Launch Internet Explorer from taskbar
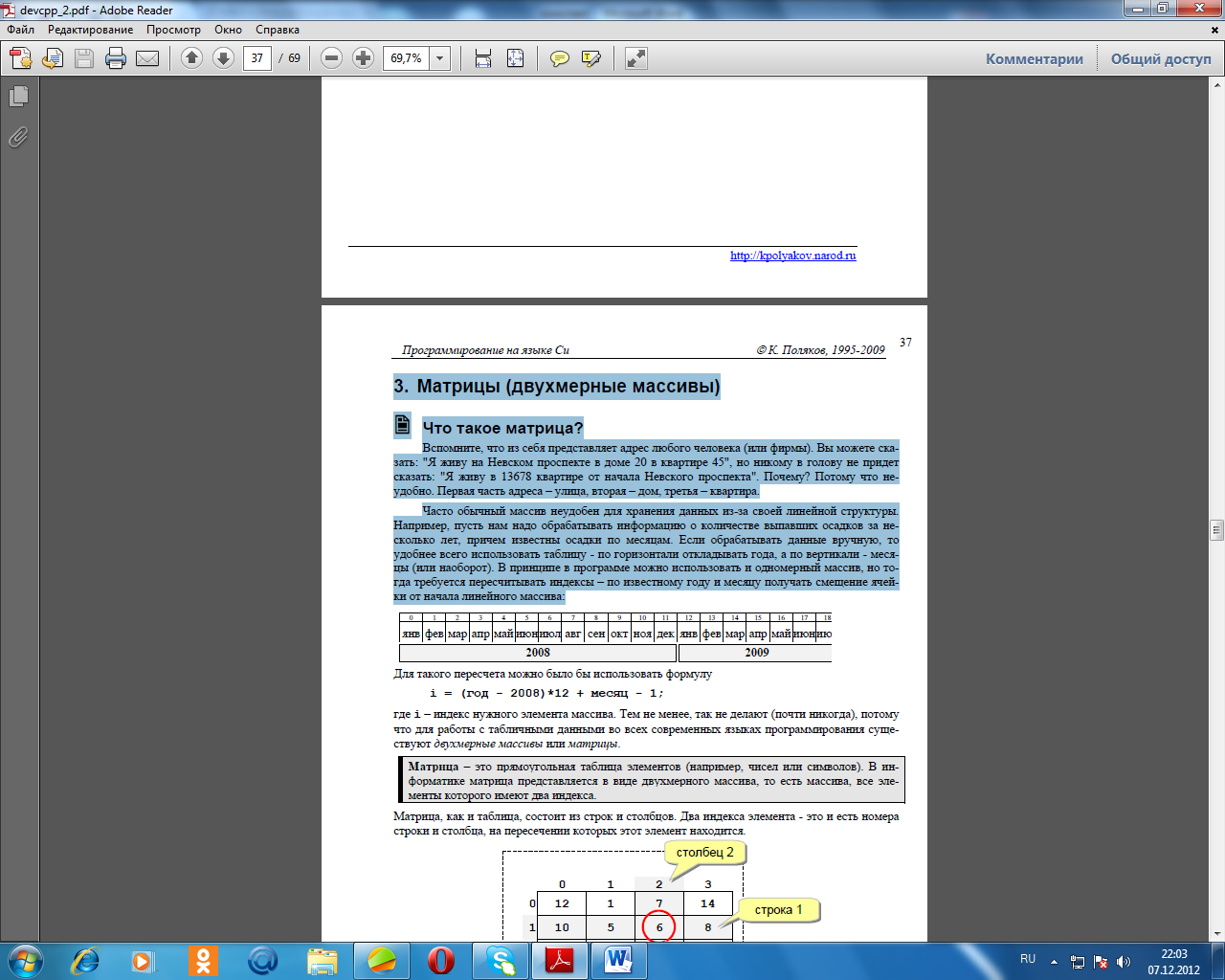The height and width of the screenshot is (980, 1225). click(86, 960)
